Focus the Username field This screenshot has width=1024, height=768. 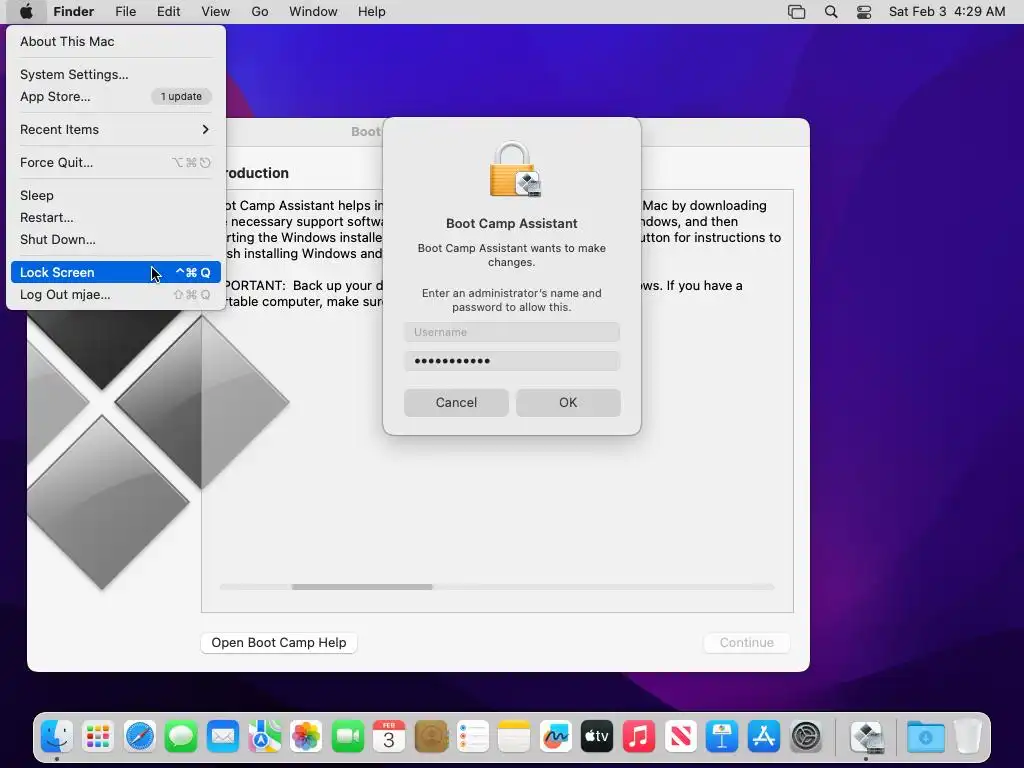pyautogui.click(x=512, y=332)
